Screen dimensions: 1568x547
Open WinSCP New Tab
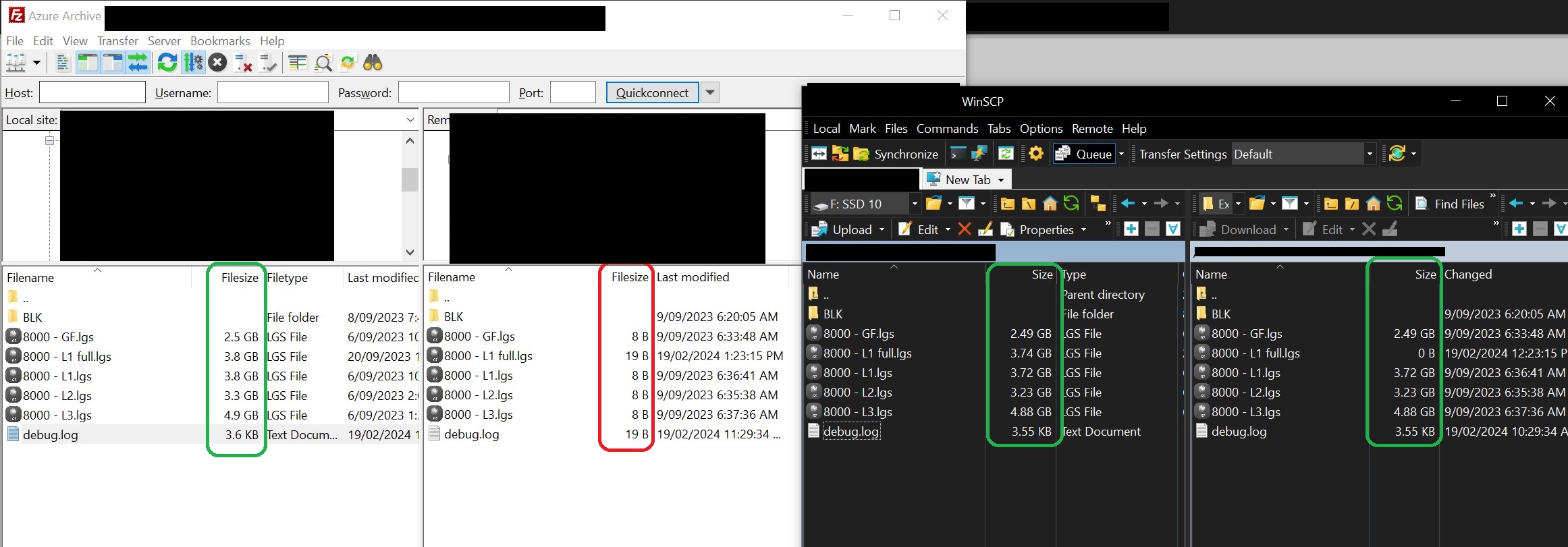pyautogui.click(x=959, y=179)
